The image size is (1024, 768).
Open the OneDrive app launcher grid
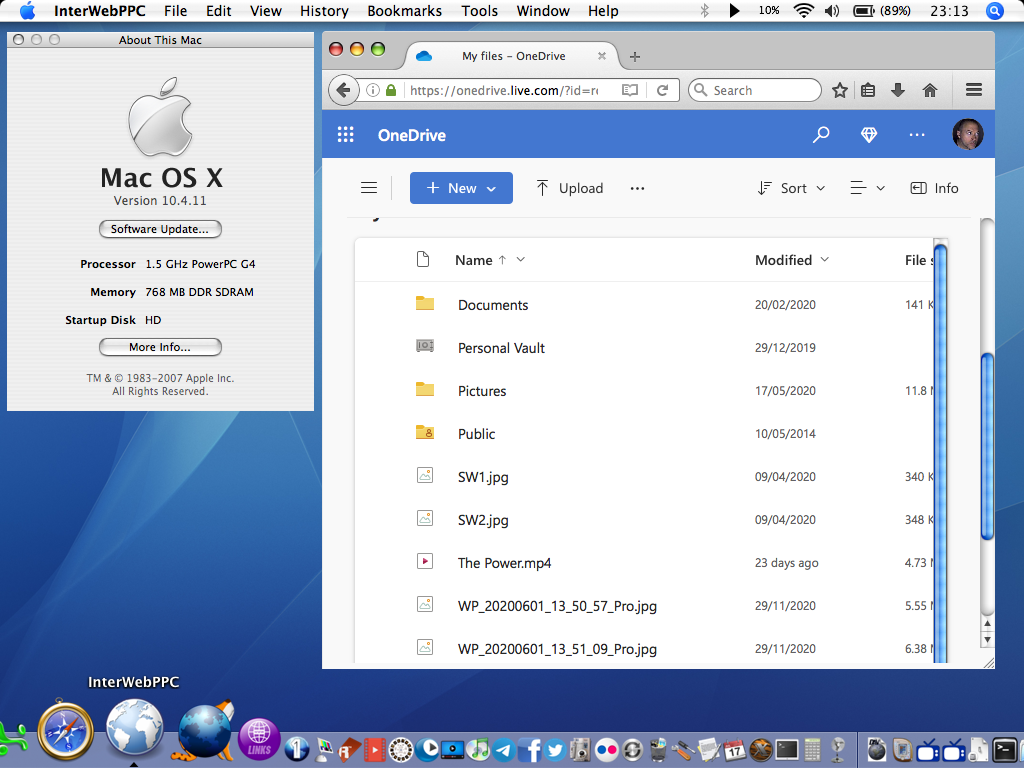point(345,135)
